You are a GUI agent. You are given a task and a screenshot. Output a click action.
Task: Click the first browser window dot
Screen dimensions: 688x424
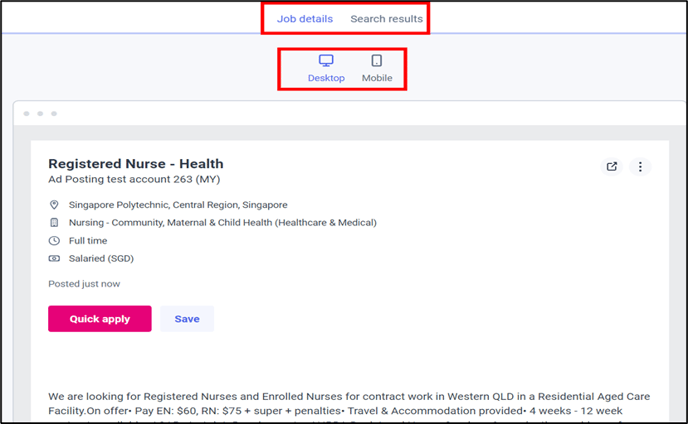click(x=26, y=114)
